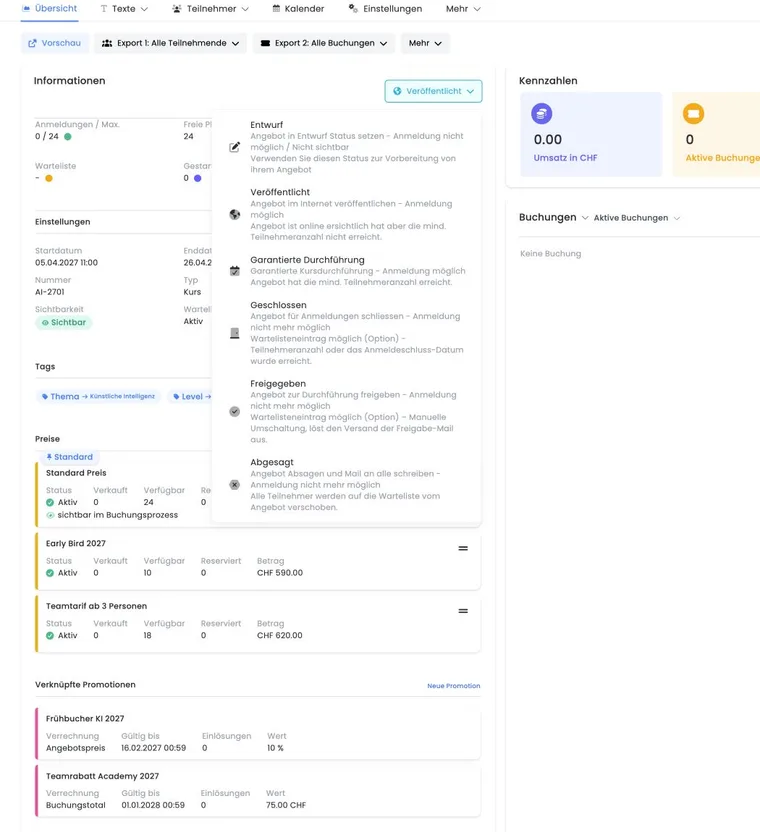Click the Standard Preis title

coord(76,473)
